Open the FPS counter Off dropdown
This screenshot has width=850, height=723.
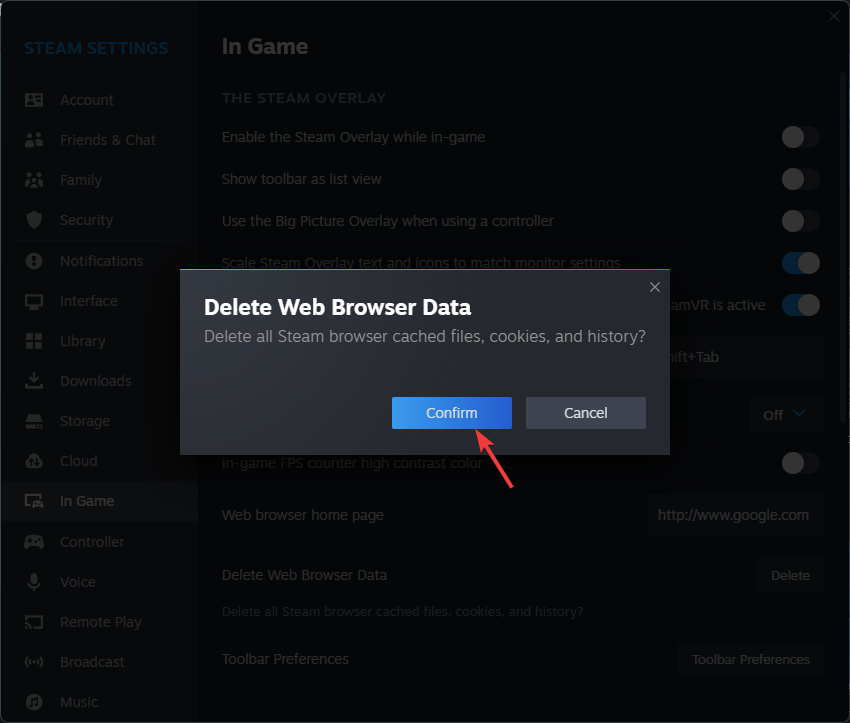[x=787, y=415]
